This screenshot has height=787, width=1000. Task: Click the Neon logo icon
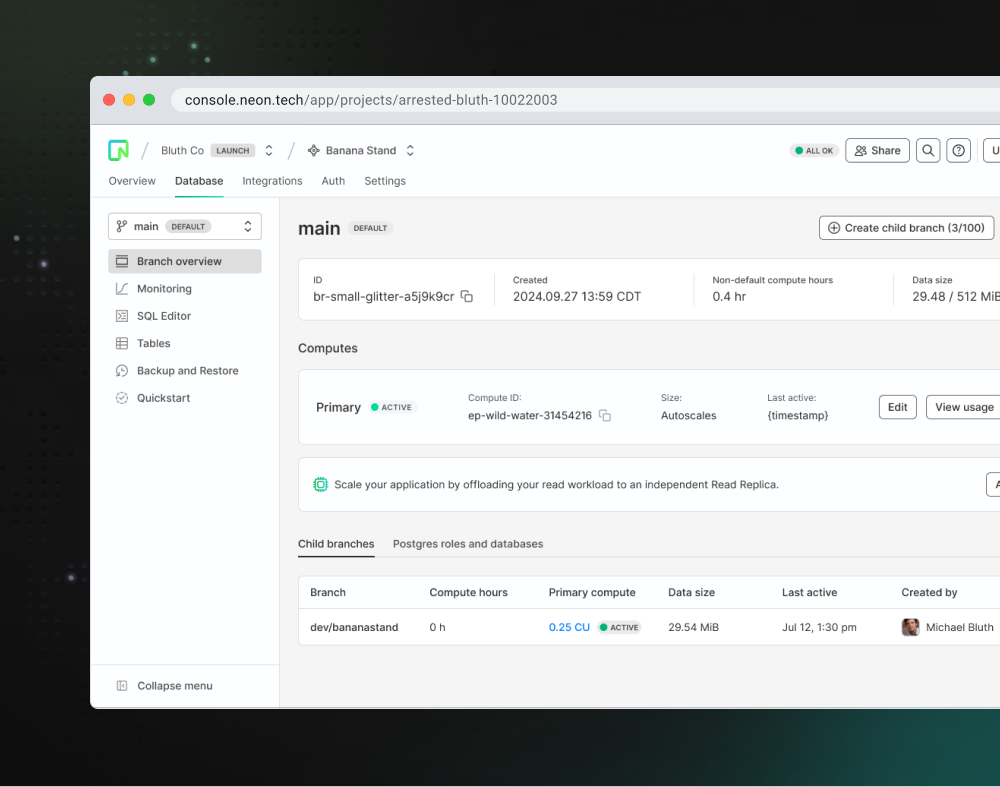click(119, 150)
